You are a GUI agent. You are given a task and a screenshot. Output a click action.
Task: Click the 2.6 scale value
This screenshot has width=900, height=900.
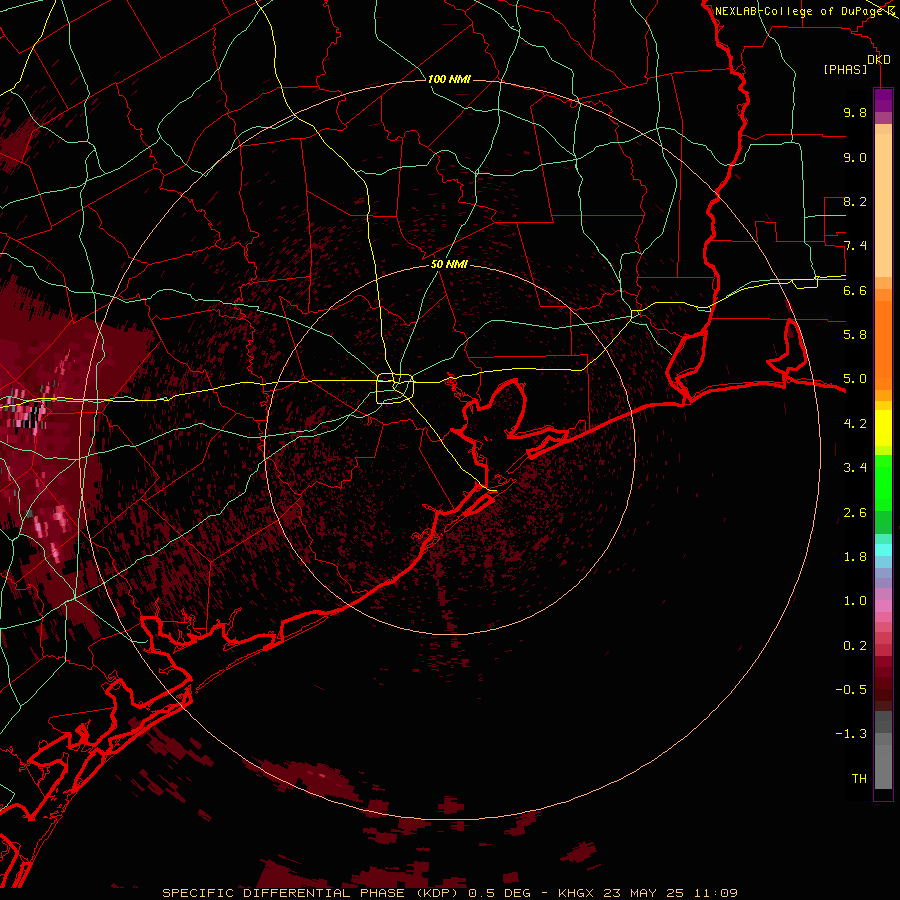855,513
